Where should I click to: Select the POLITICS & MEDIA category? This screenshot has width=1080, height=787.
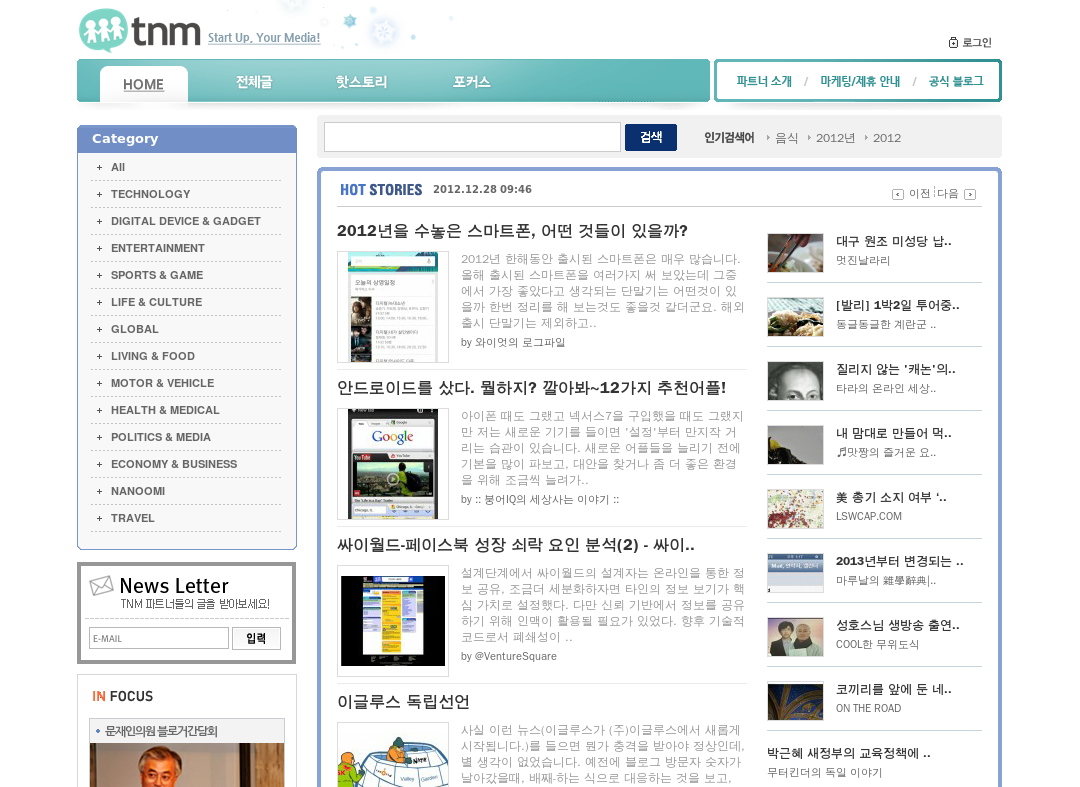coord(160,437)
